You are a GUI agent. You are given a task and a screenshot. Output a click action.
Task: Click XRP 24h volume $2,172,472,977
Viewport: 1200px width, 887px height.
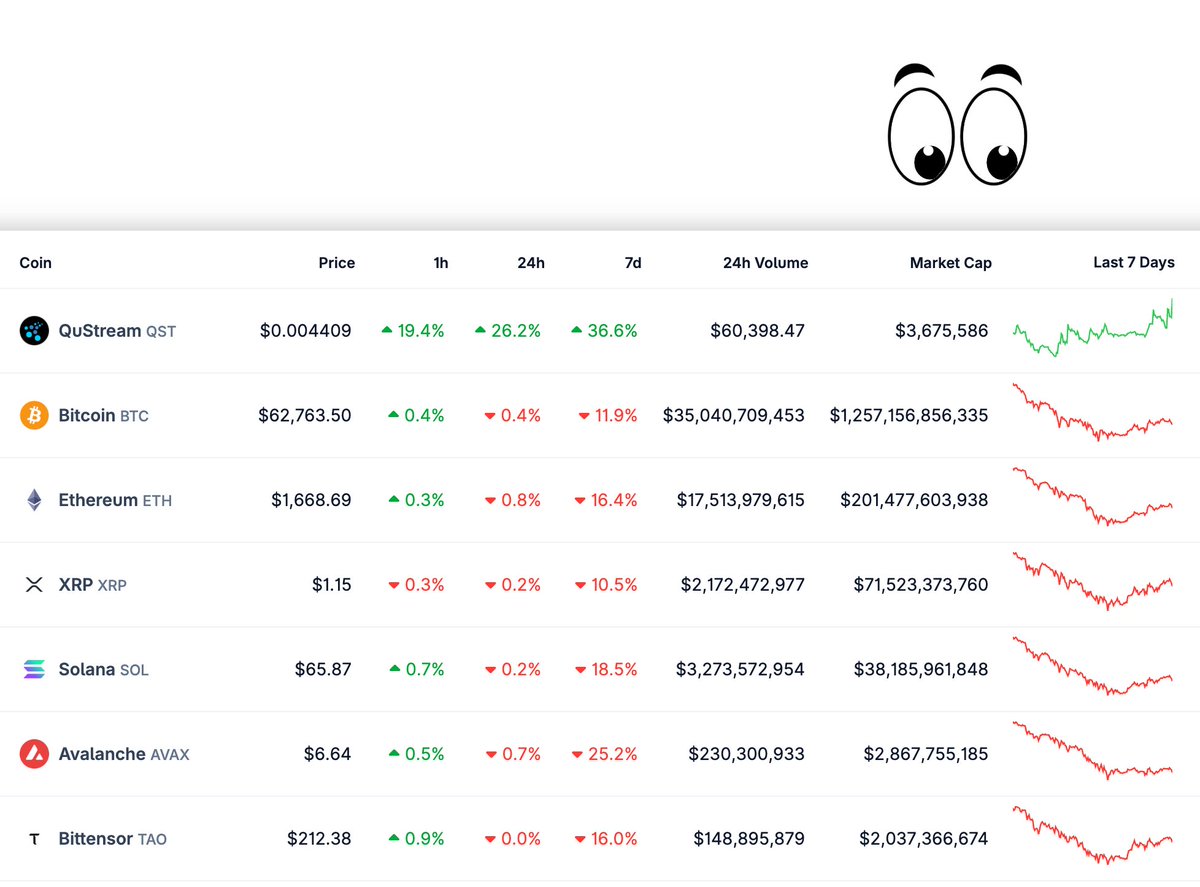[x=743, y=585]
